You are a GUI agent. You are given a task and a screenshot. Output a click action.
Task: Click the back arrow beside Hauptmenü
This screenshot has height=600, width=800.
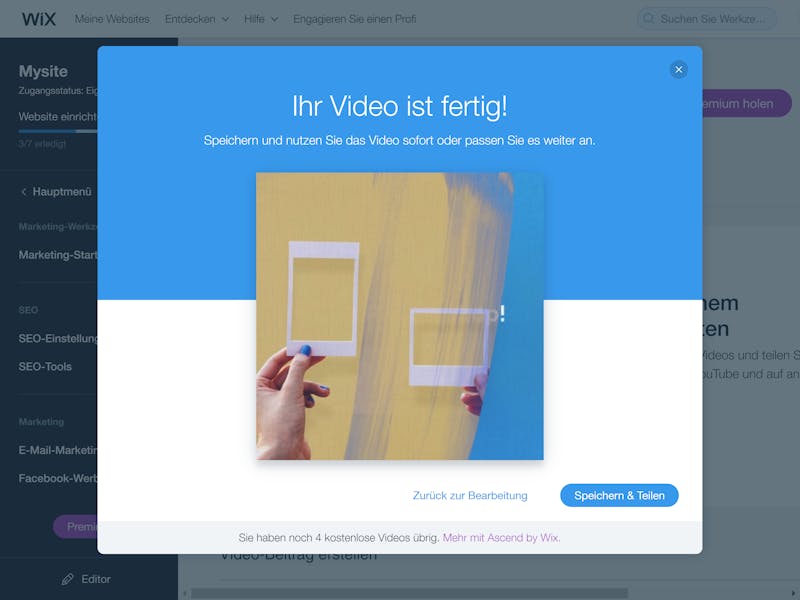(23, 192)
